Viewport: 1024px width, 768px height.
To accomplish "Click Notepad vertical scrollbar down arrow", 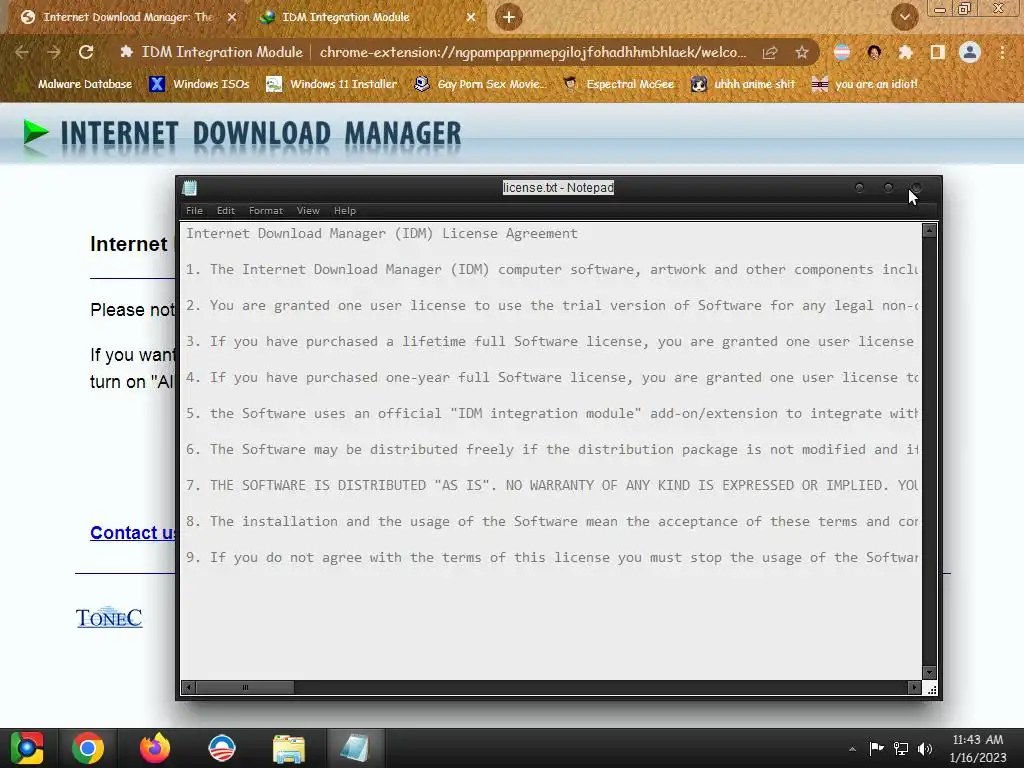I will coord(929,672).
